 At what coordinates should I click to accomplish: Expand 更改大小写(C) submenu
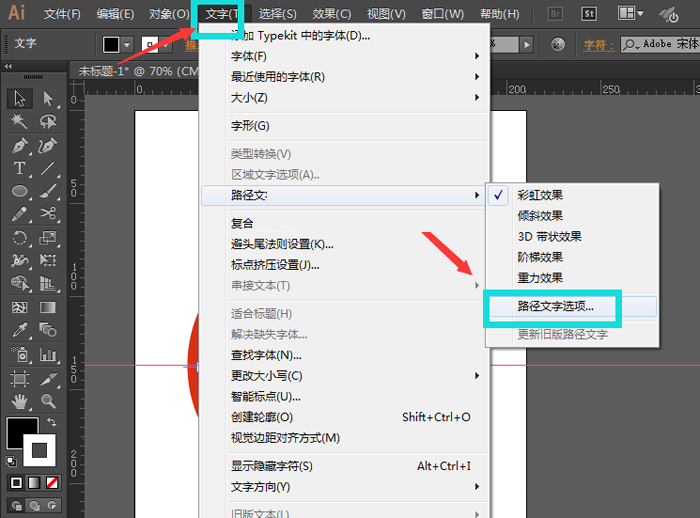344,376
